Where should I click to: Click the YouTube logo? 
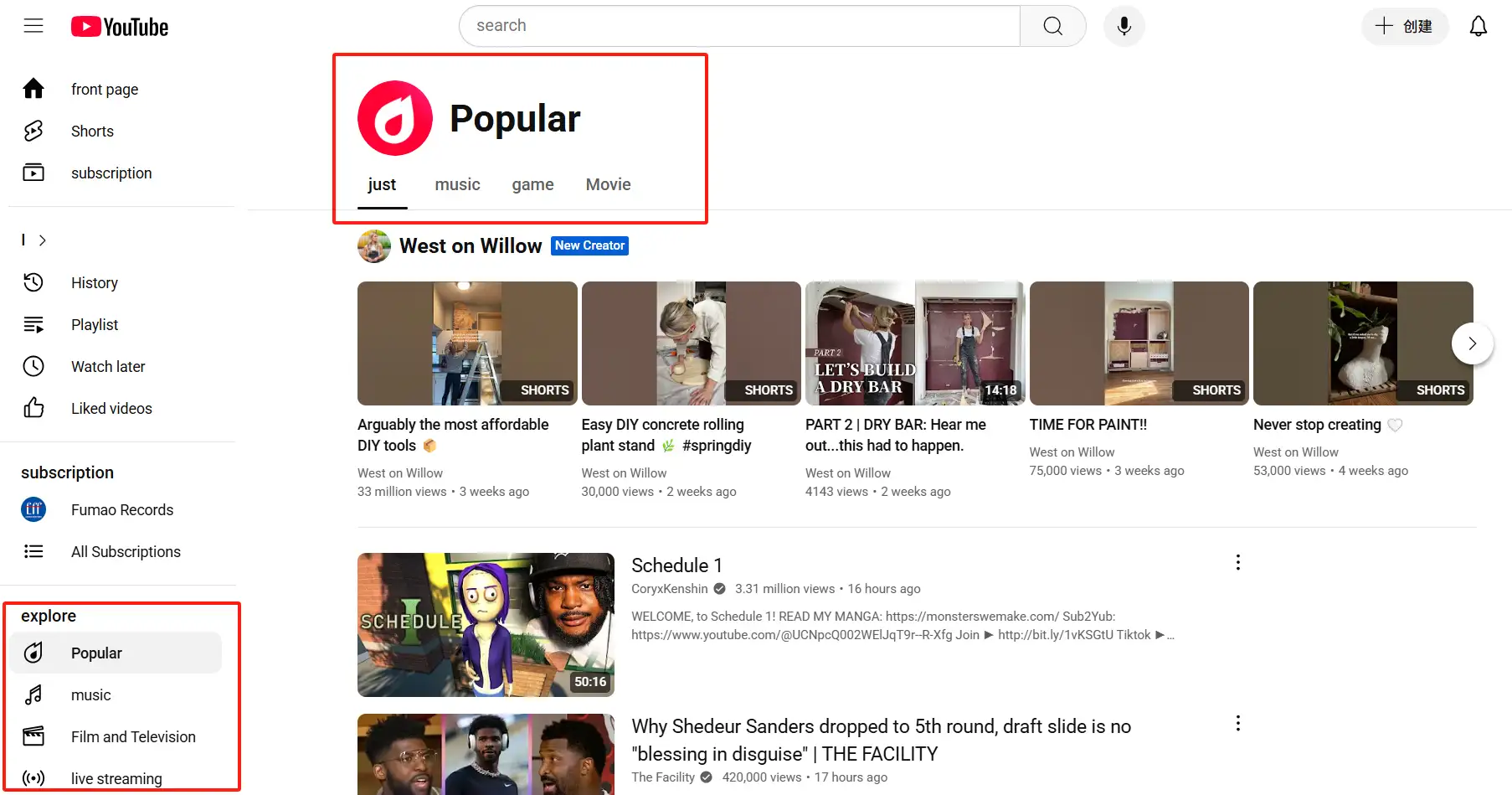120,27
